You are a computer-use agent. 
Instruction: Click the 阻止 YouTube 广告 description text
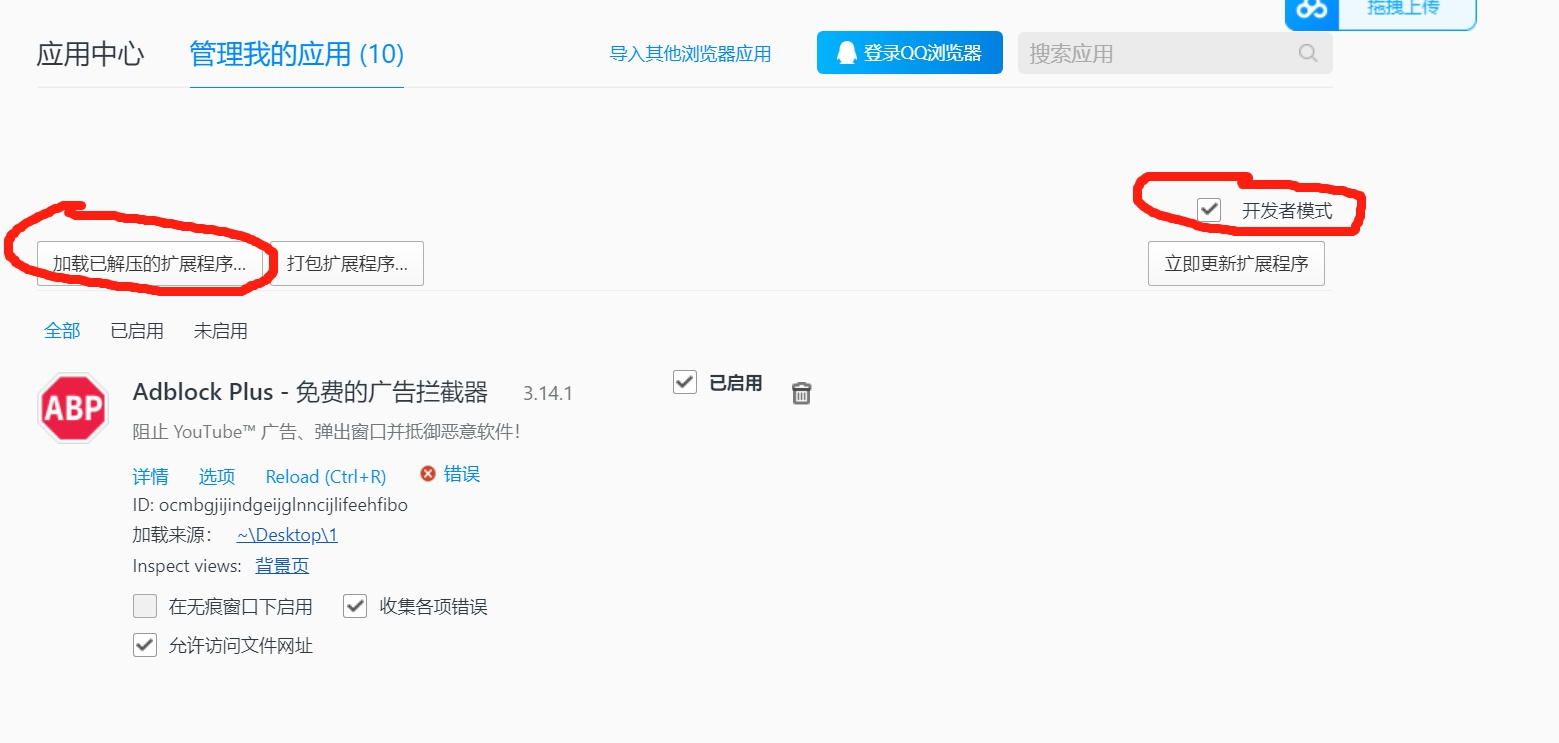coord(326,432)
